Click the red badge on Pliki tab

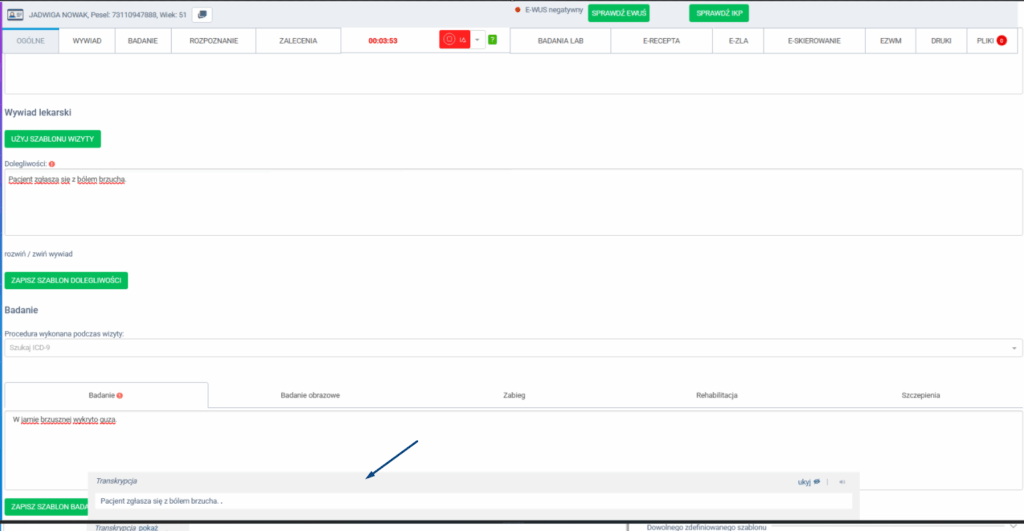click(x=1001, y=41)
